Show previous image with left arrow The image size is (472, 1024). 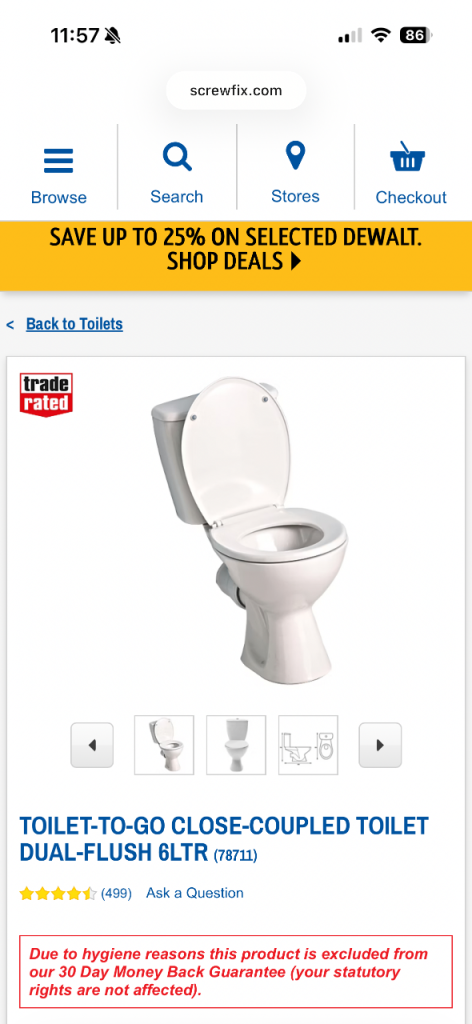pyautogui.click(x=92, y=745)
